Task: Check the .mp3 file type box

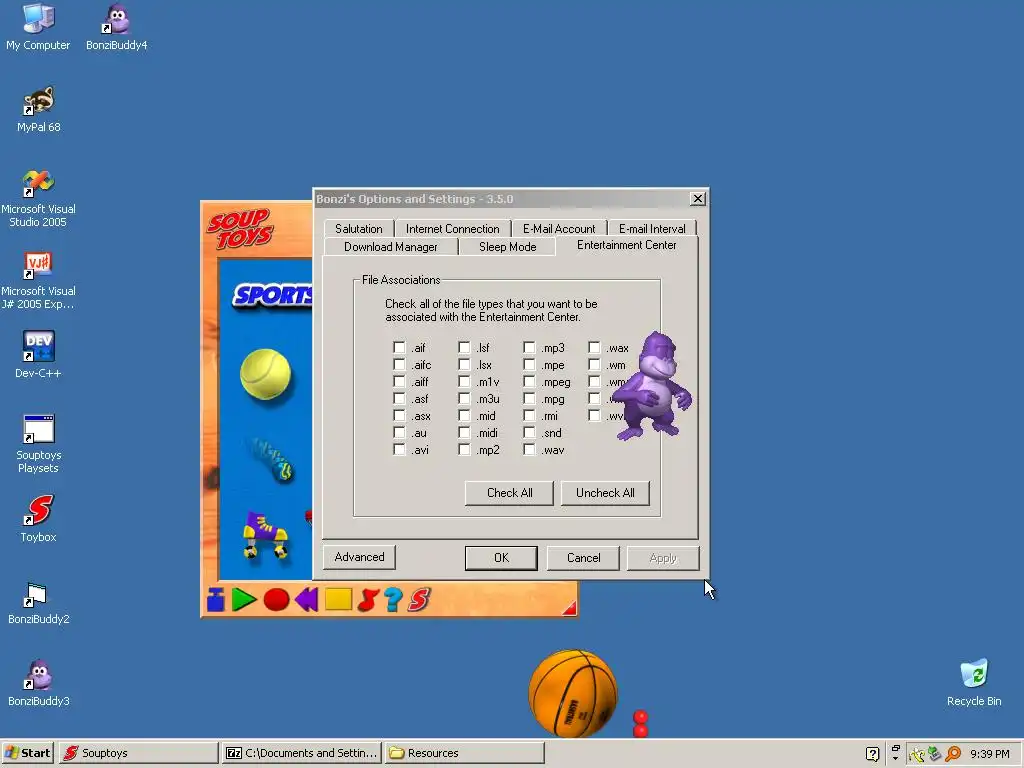Action: (x=529, y=347)
